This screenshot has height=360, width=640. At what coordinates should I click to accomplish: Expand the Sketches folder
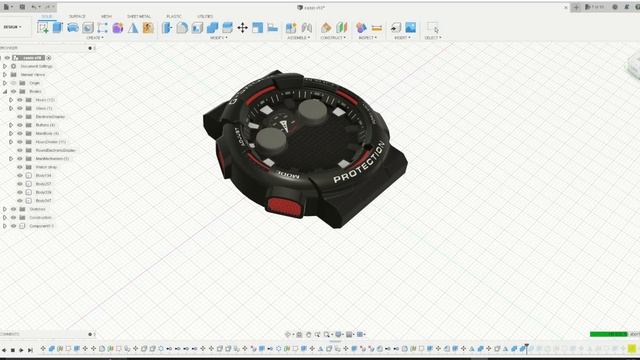5,209
